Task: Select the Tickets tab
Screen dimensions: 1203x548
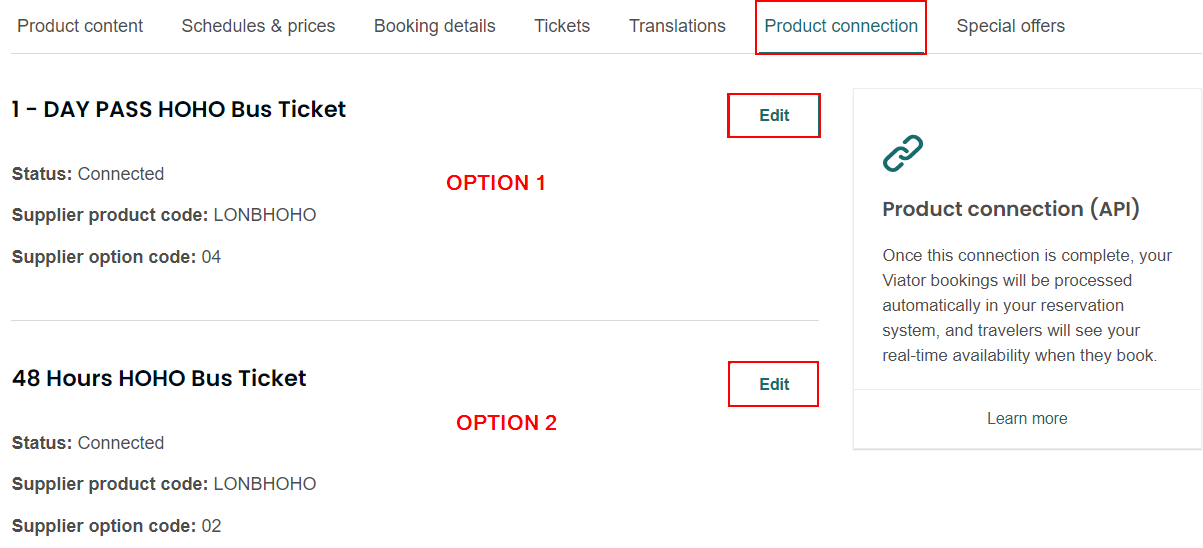Action: pos(562,26)
